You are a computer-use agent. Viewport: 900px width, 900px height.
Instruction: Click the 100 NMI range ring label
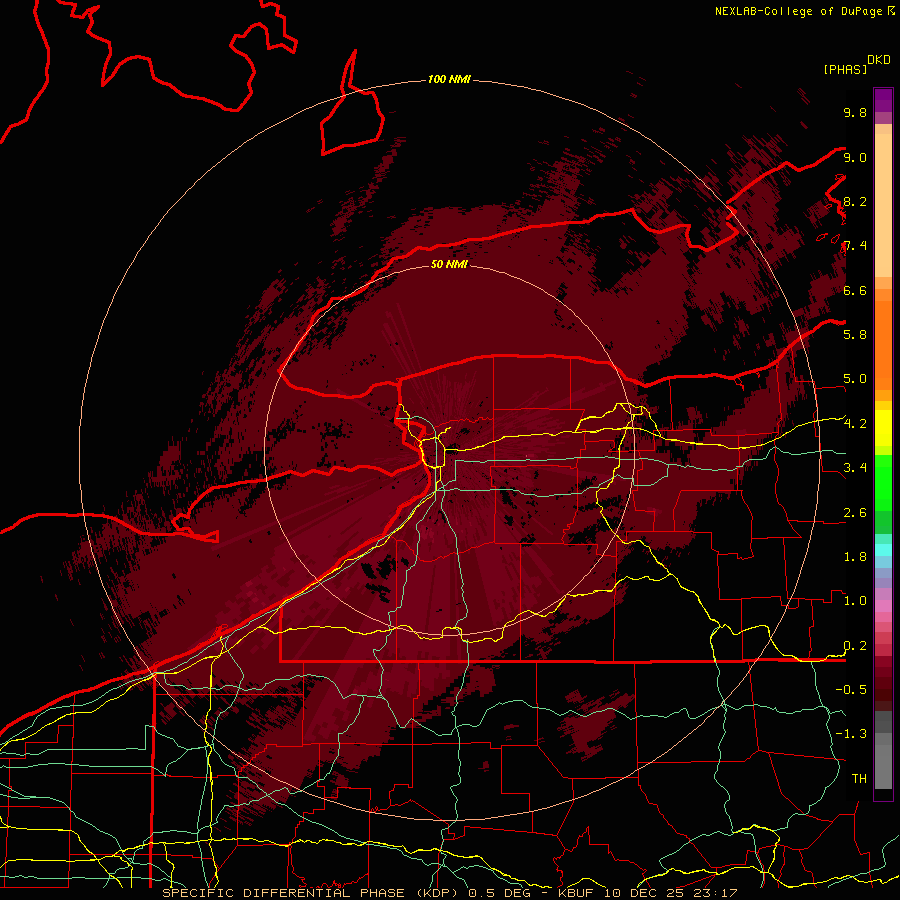449,79
